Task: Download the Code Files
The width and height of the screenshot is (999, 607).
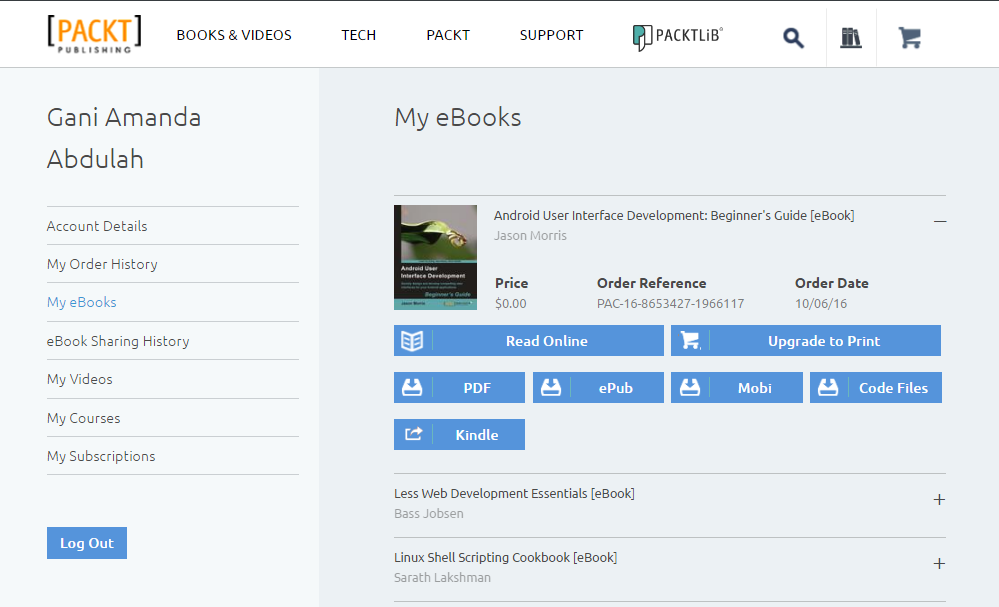Action: point(876,387)
